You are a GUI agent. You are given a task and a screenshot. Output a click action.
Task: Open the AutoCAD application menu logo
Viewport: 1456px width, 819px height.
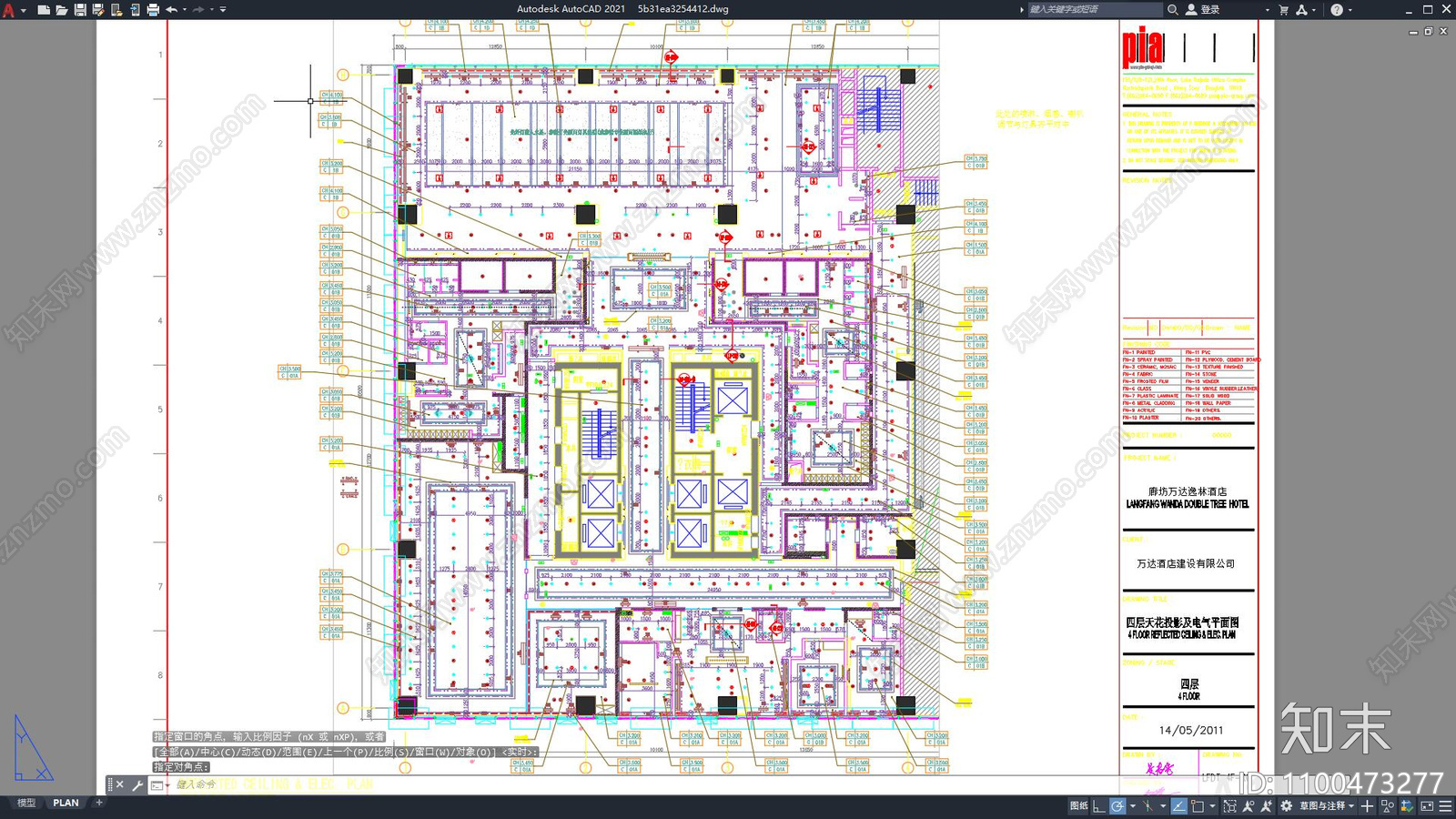point(8,10)
